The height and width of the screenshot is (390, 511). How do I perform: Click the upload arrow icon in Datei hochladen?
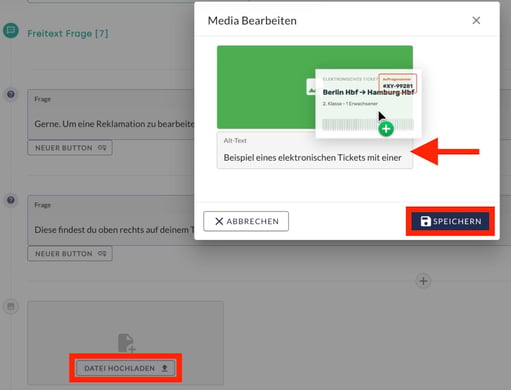click(164, 368)
